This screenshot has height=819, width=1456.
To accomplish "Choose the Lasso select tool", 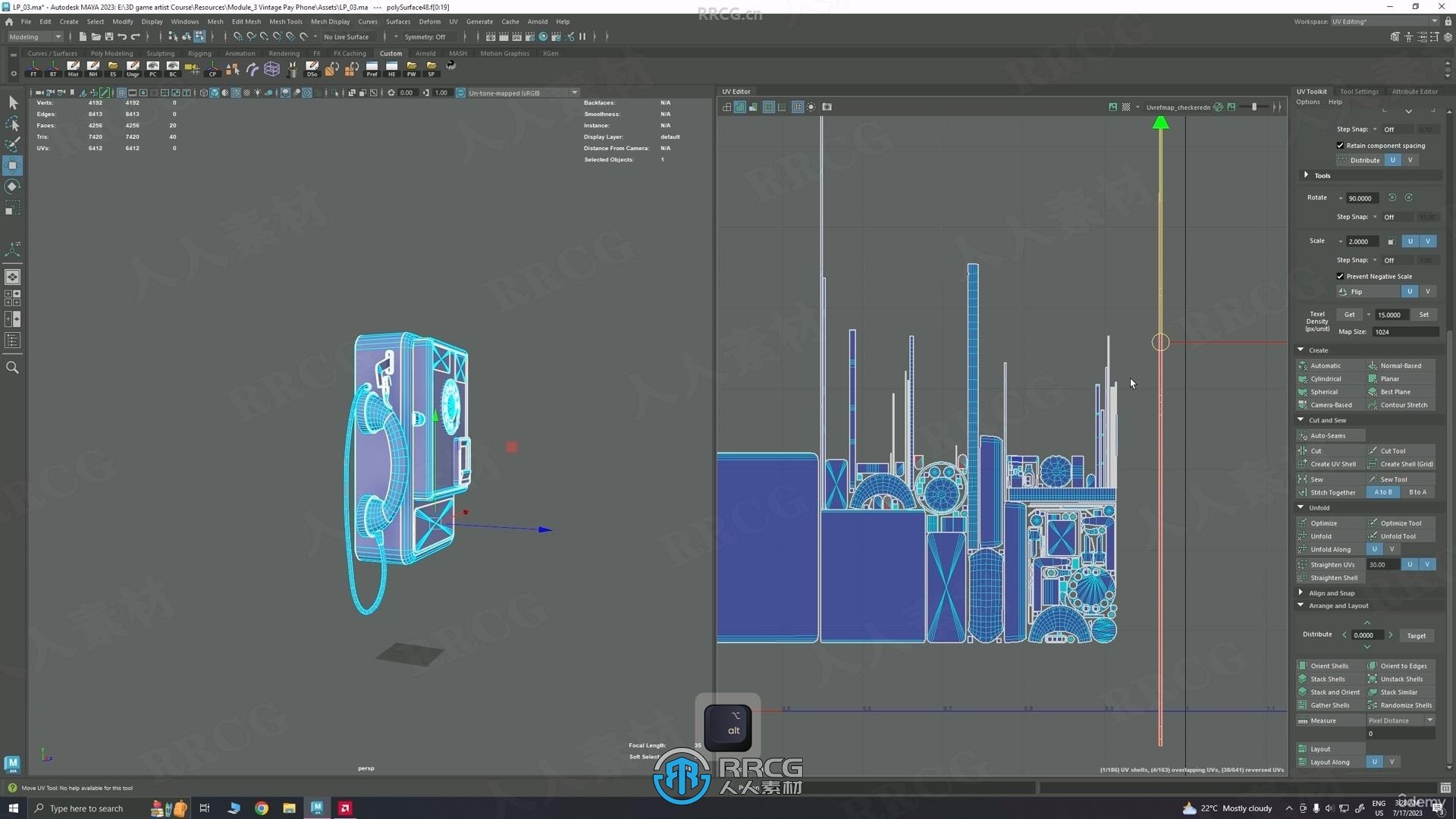I will [x=13, y=124].
